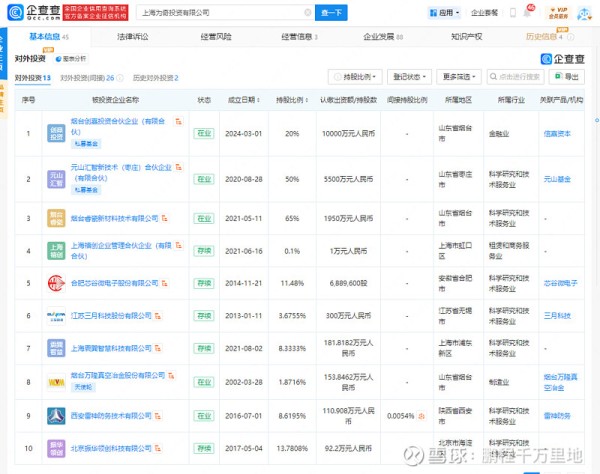
Task: Open the 雷神防务 related product link
Action: (x=557, y=416)
